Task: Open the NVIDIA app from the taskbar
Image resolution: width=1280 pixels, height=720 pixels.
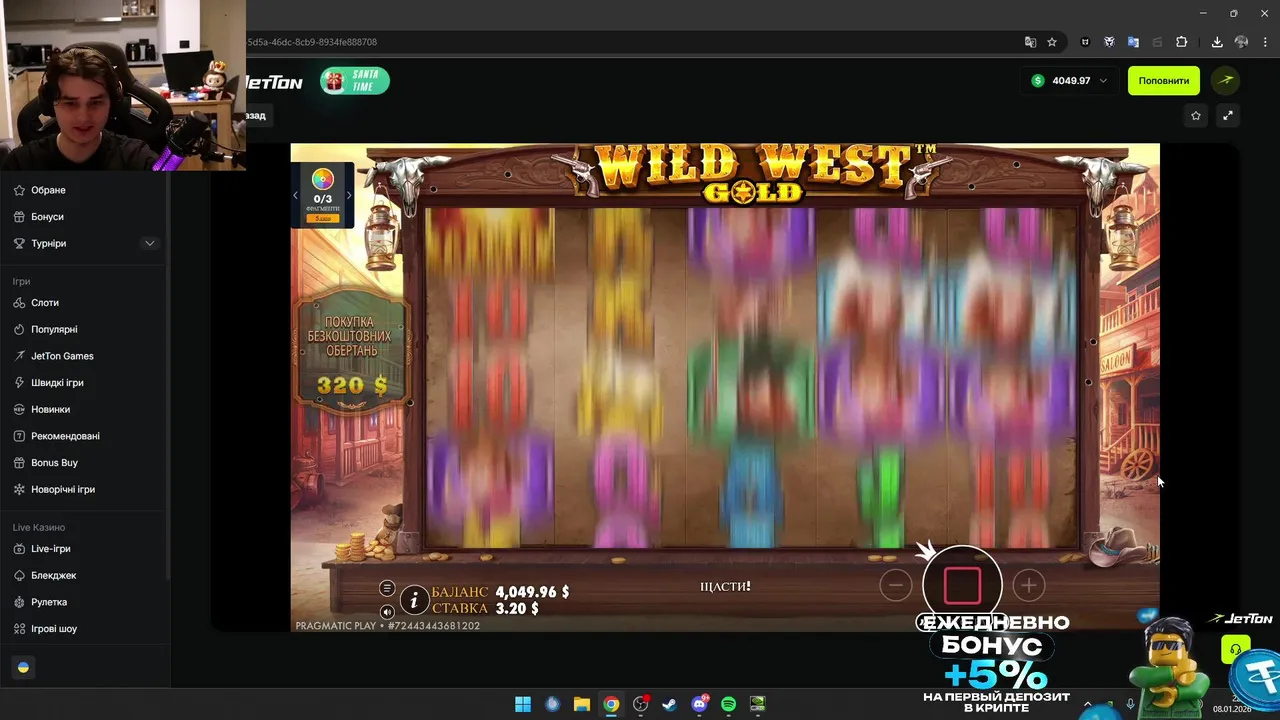Action: (x=758, y=704)
